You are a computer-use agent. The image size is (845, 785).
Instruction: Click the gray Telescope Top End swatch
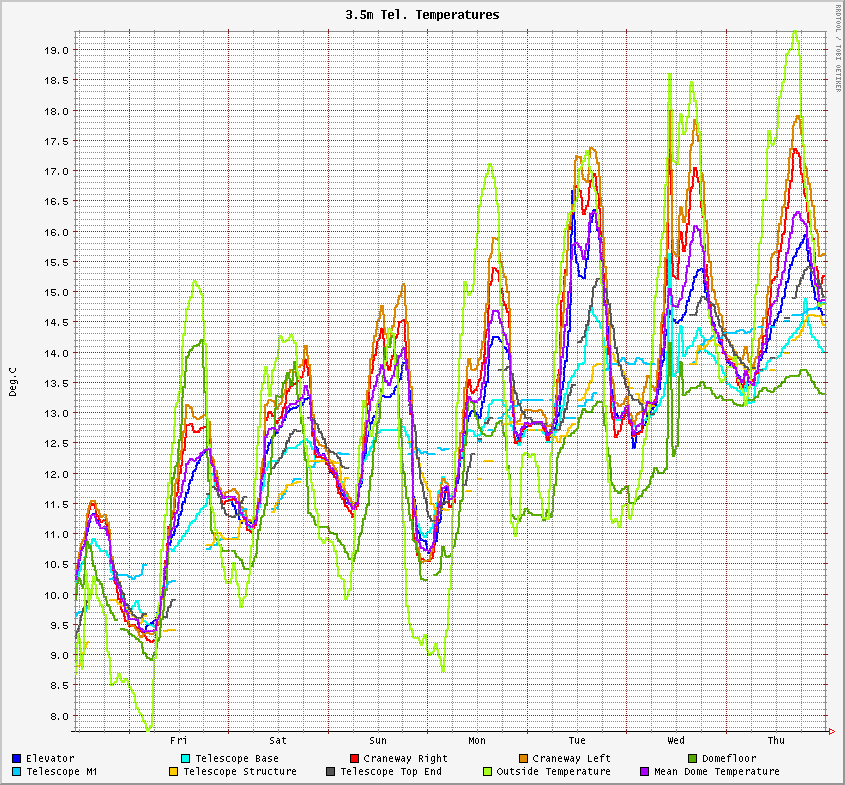330,771
